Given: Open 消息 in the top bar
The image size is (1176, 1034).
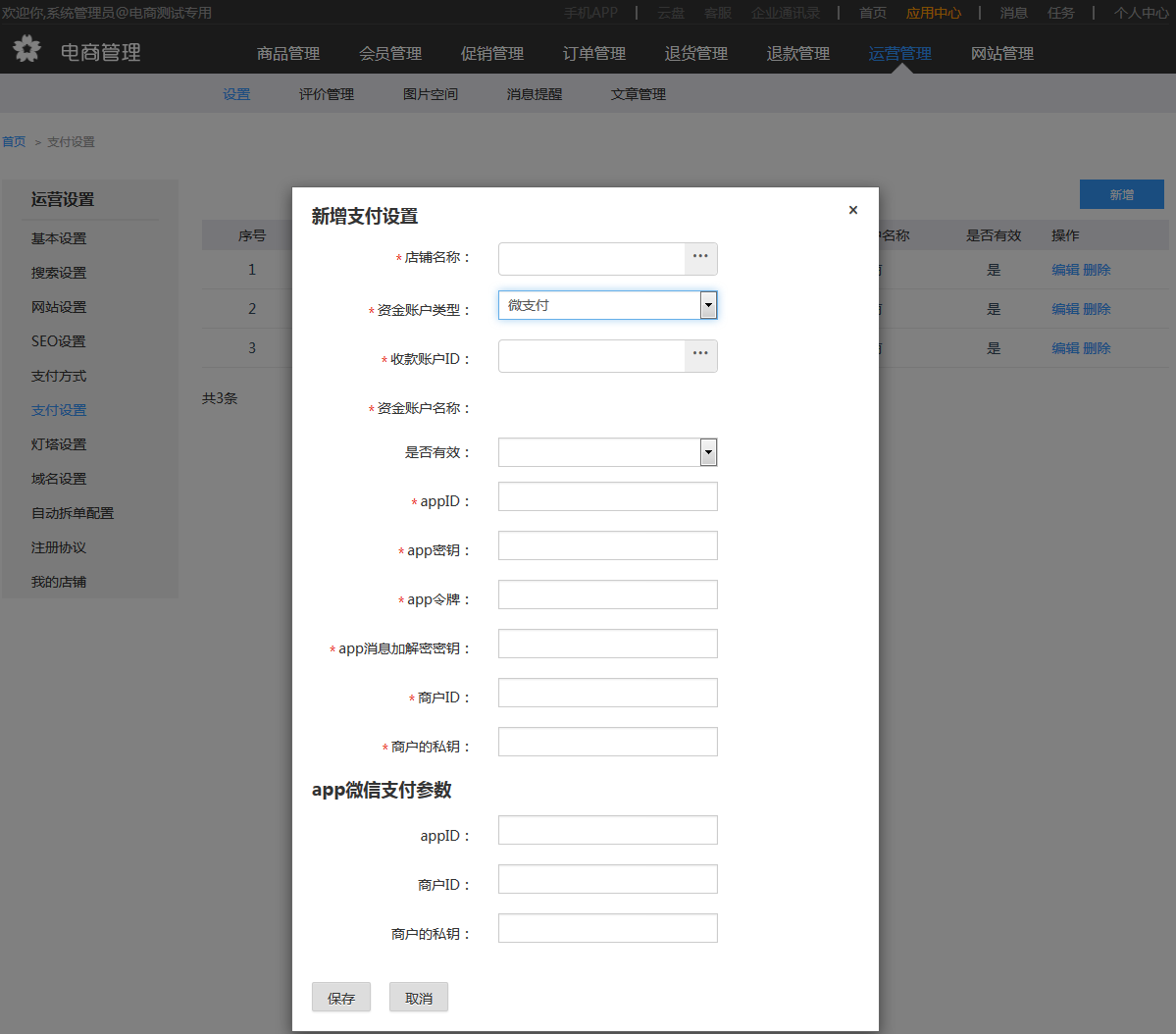Looking at the screenshot, I should [x=1013, y=13].
